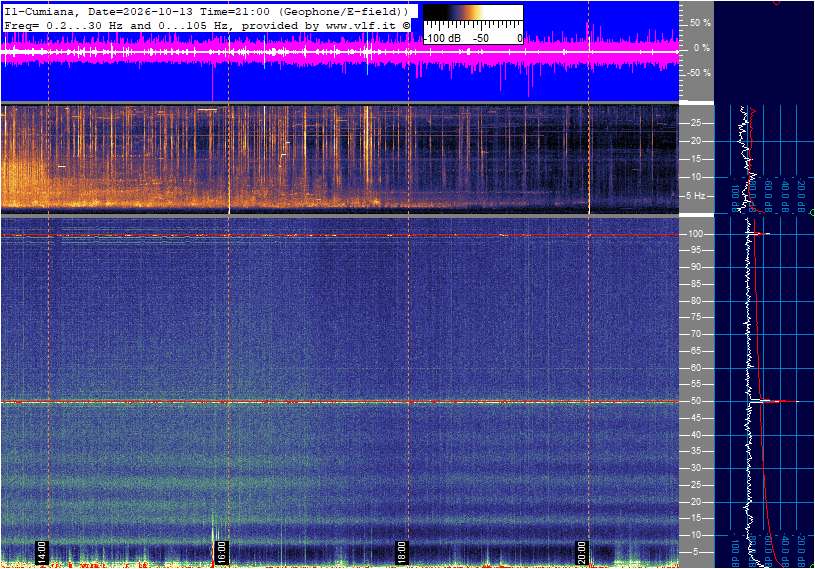This screenshot has width=815, height=569.
Task: Click the 100 Hz E-field axis label
Action: pos(695,234)
